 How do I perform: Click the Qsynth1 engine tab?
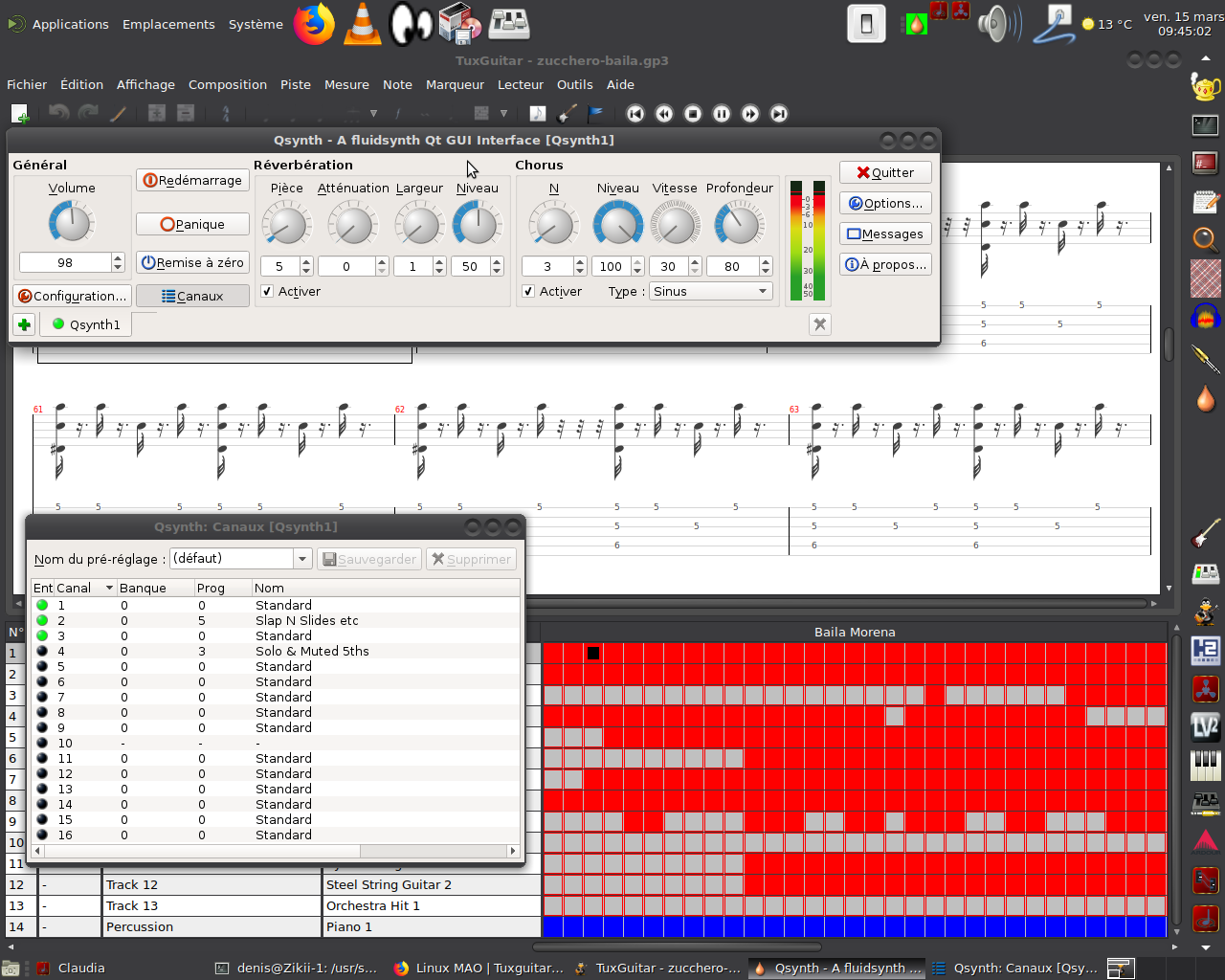coord(86,324)
